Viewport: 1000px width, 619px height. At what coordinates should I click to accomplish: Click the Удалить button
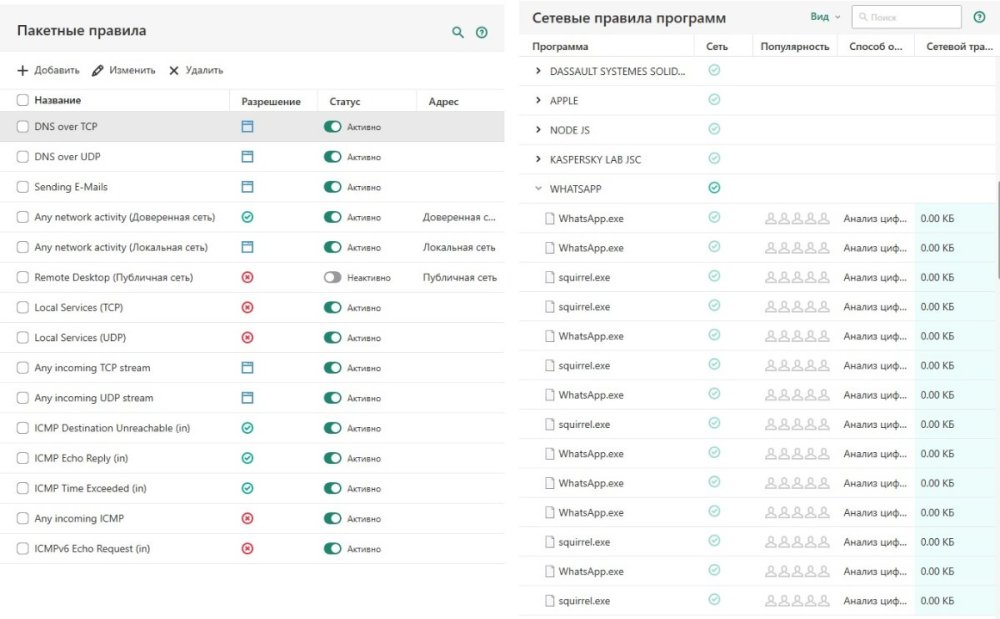coord(196,70)
